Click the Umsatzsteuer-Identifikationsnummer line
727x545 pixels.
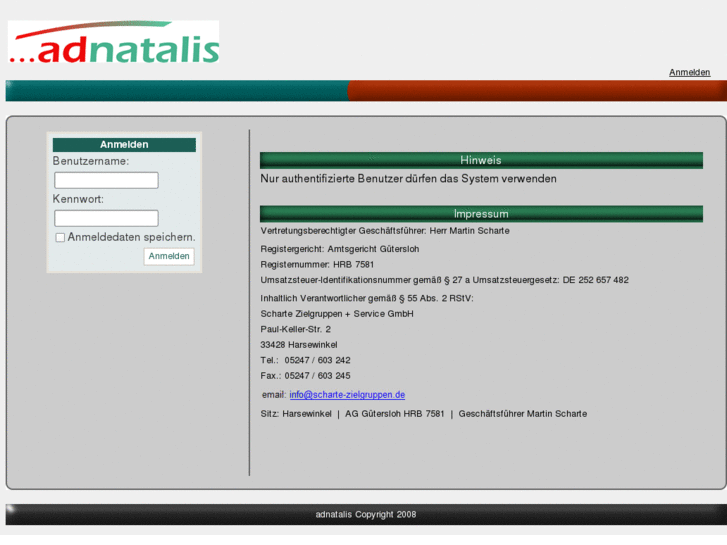(445, 280)
